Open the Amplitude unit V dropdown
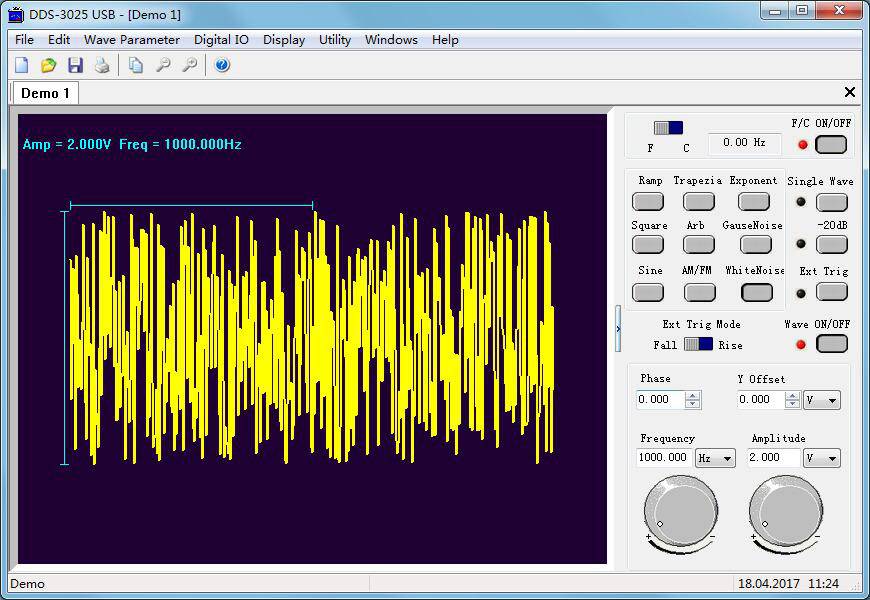This screenshot has width=870, height=600. coord(820,458)
